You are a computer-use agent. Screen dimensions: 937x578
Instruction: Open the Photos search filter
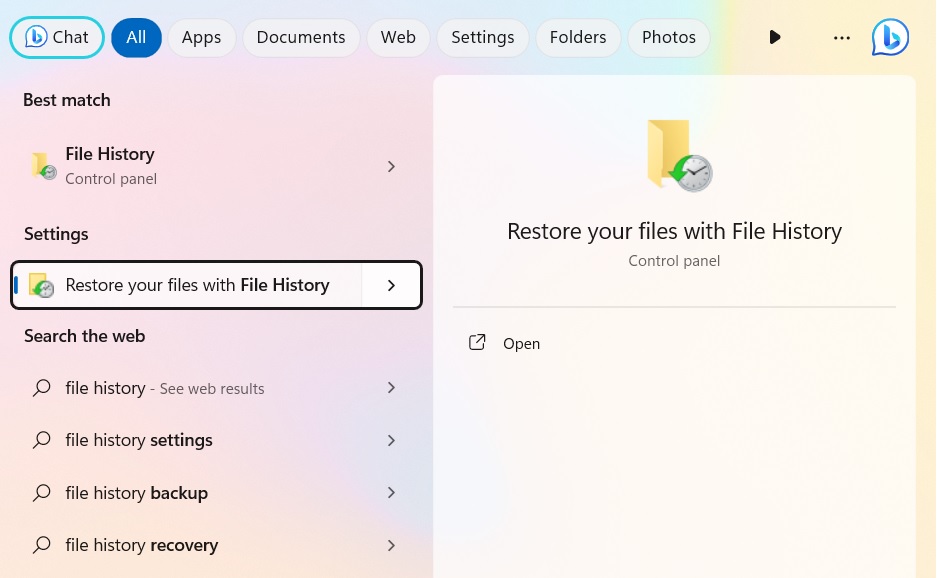pos(668,37)
